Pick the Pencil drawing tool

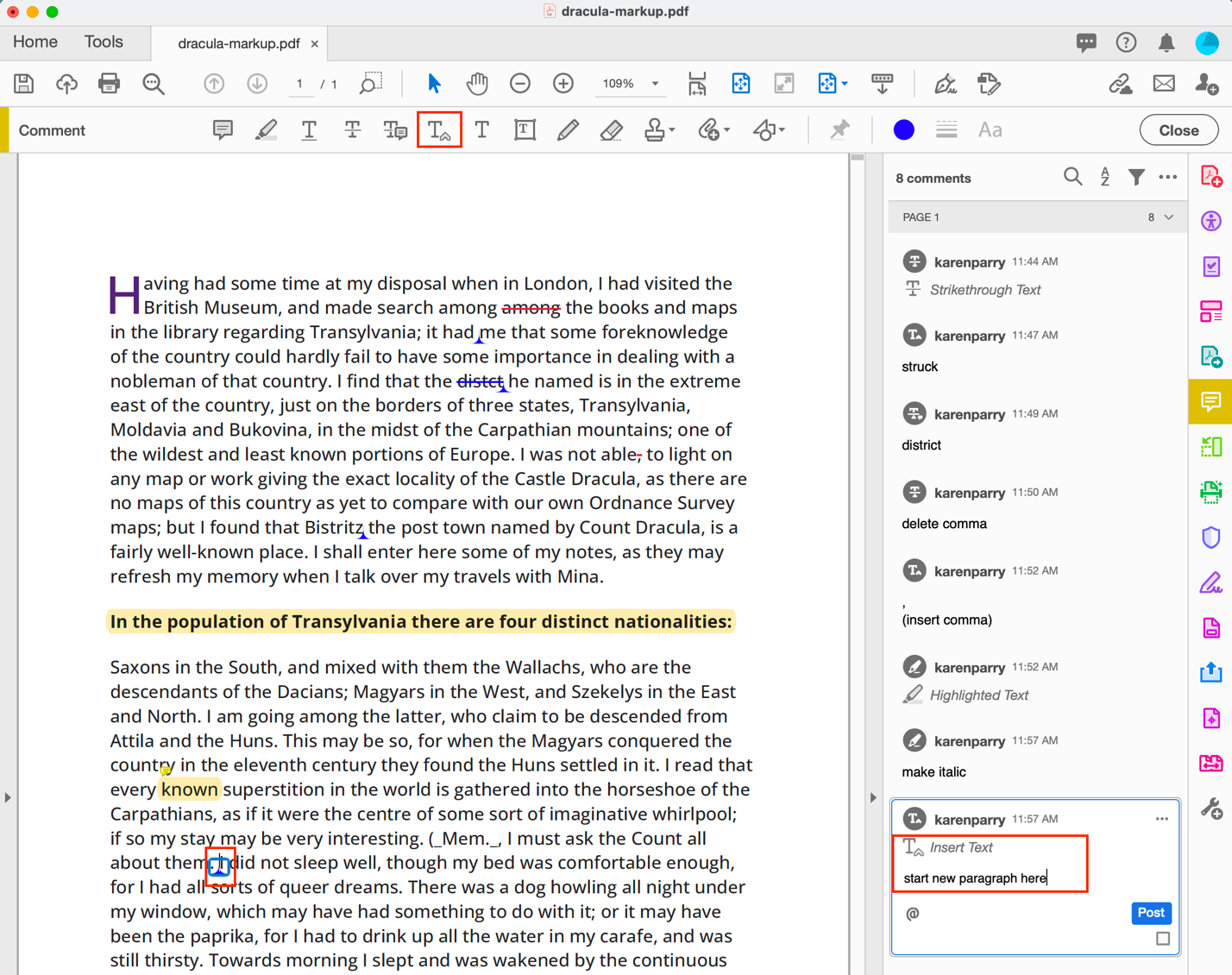point(568,130)
